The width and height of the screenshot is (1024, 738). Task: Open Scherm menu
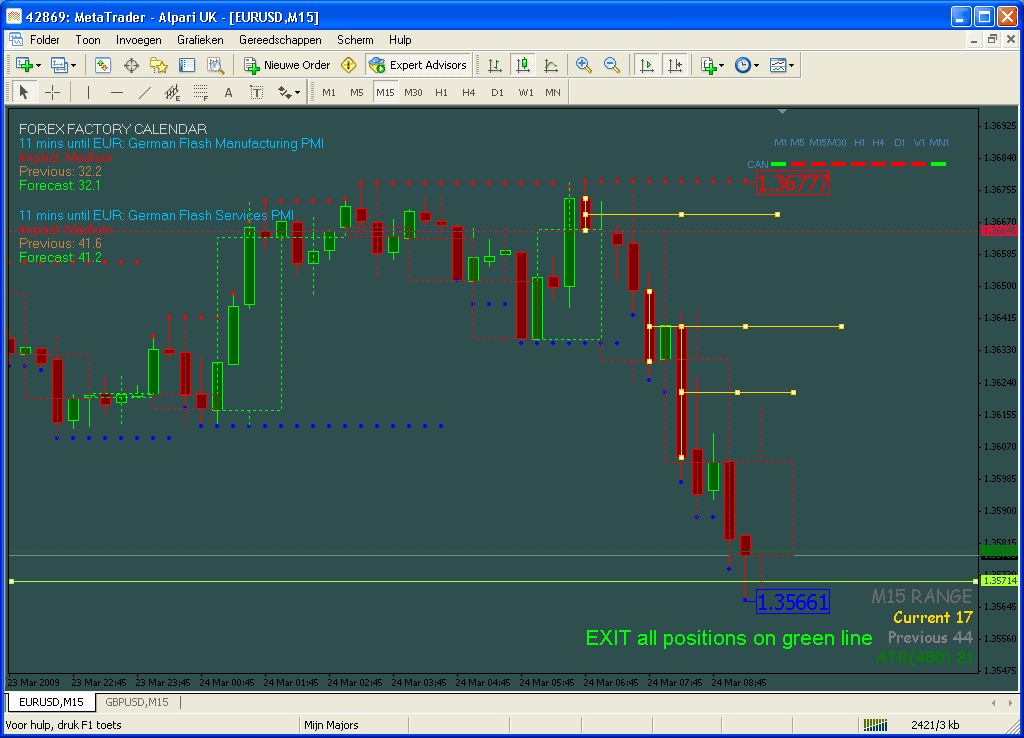(x=355, y=40)
